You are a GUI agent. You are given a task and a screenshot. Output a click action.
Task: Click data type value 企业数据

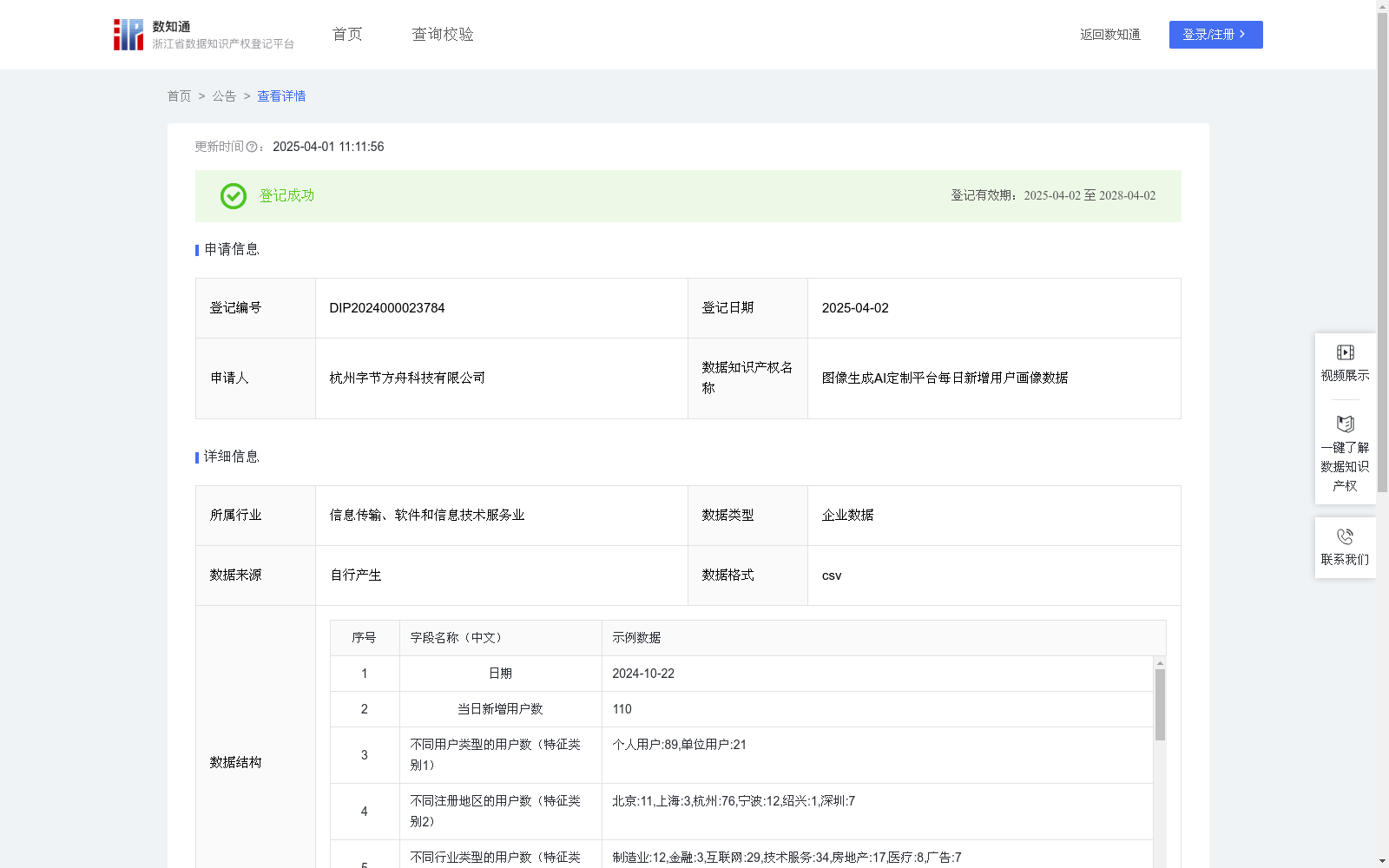[848, 516]
